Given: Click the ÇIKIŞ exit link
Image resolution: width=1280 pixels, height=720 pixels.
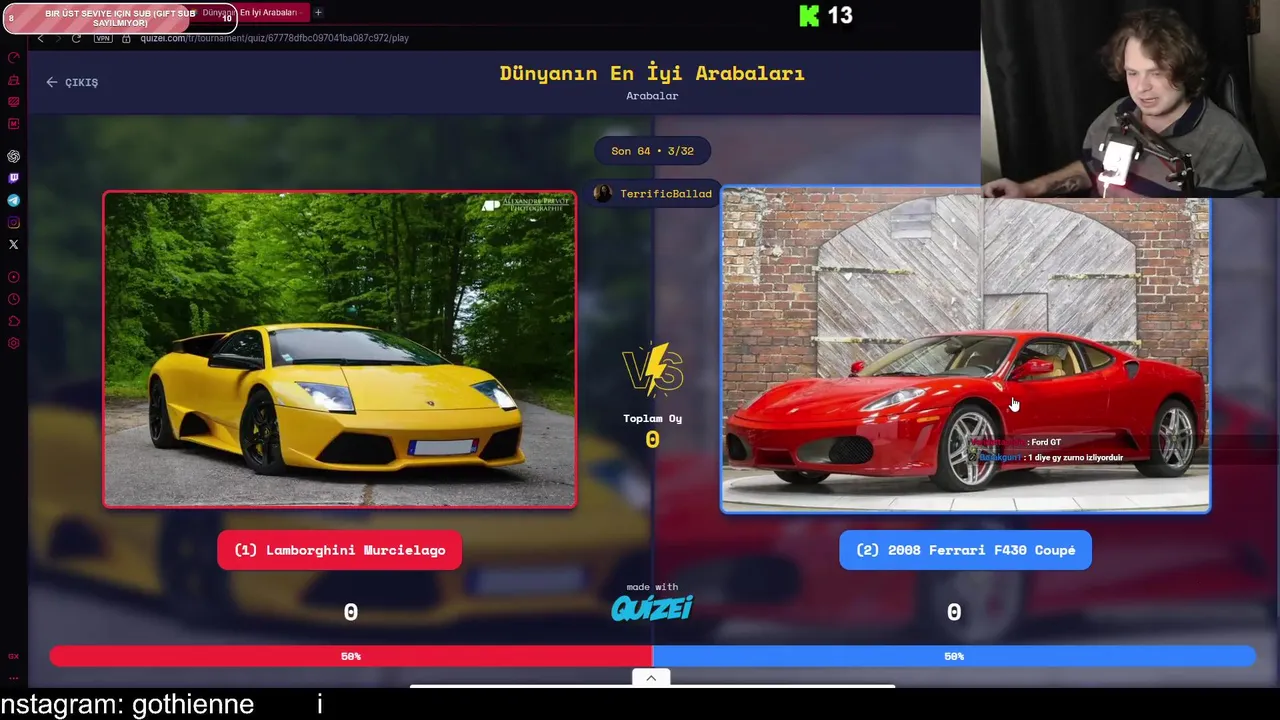Looking at the screenshot, I should click(72, 82).
